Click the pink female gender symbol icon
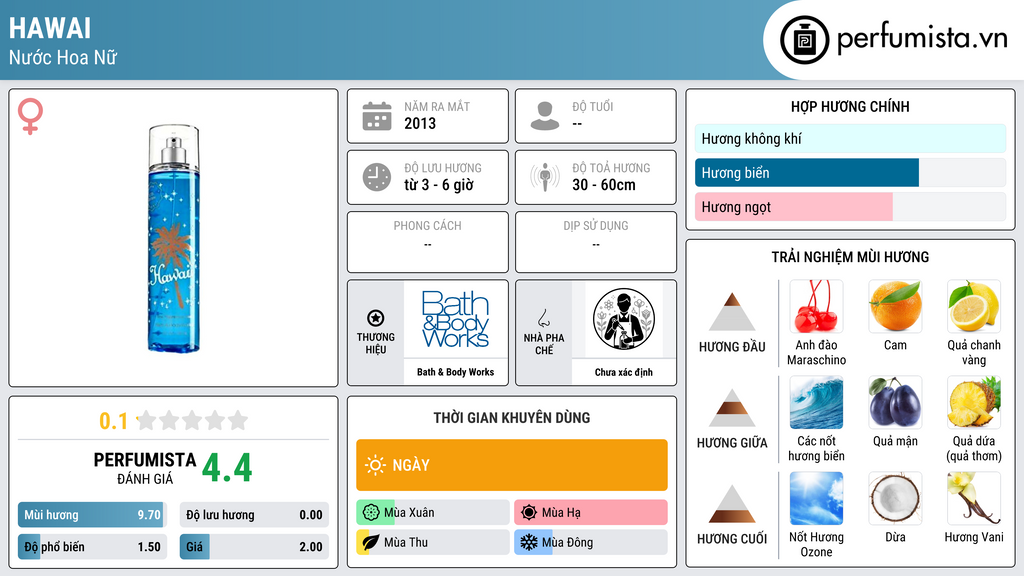 pyautogui.click(x=30, y=116)
